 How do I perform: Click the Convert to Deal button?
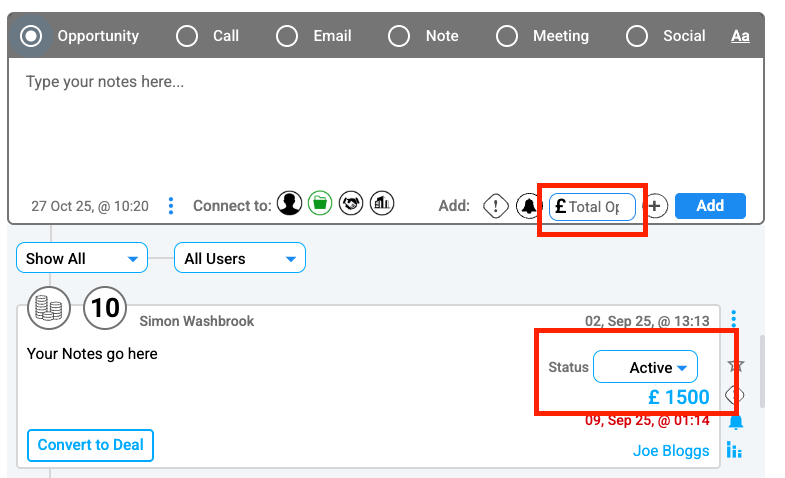tap(90, 445)
